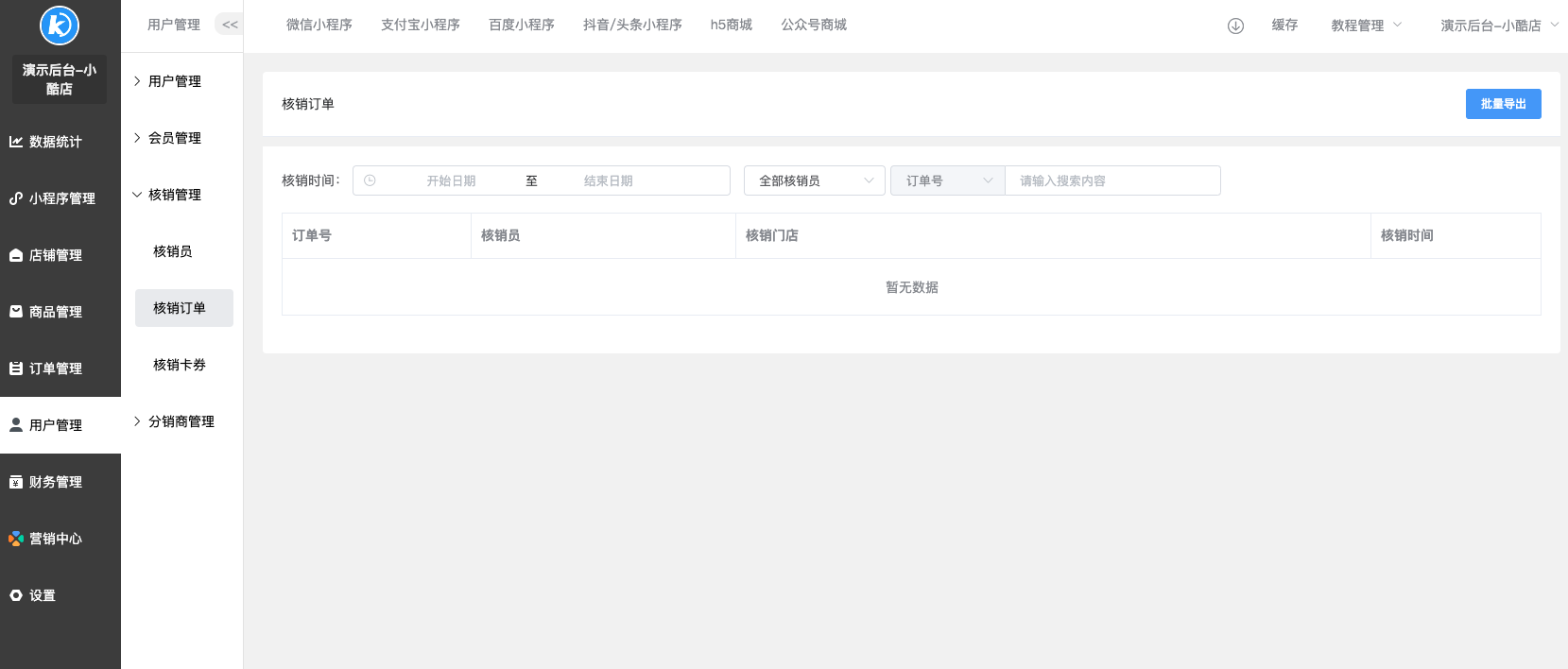Image resolution: width=1568 pixels, height=669 pixels.
Task: Expand the 分销商管理 submenu group
Action: [x=177, y=421]
